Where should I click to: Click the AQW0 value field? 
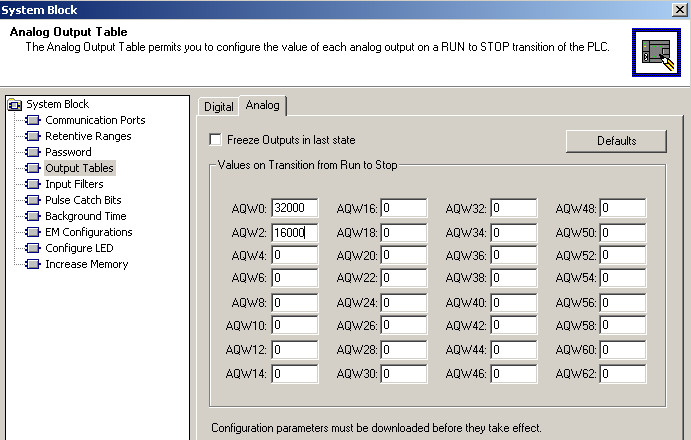point(294,208)
